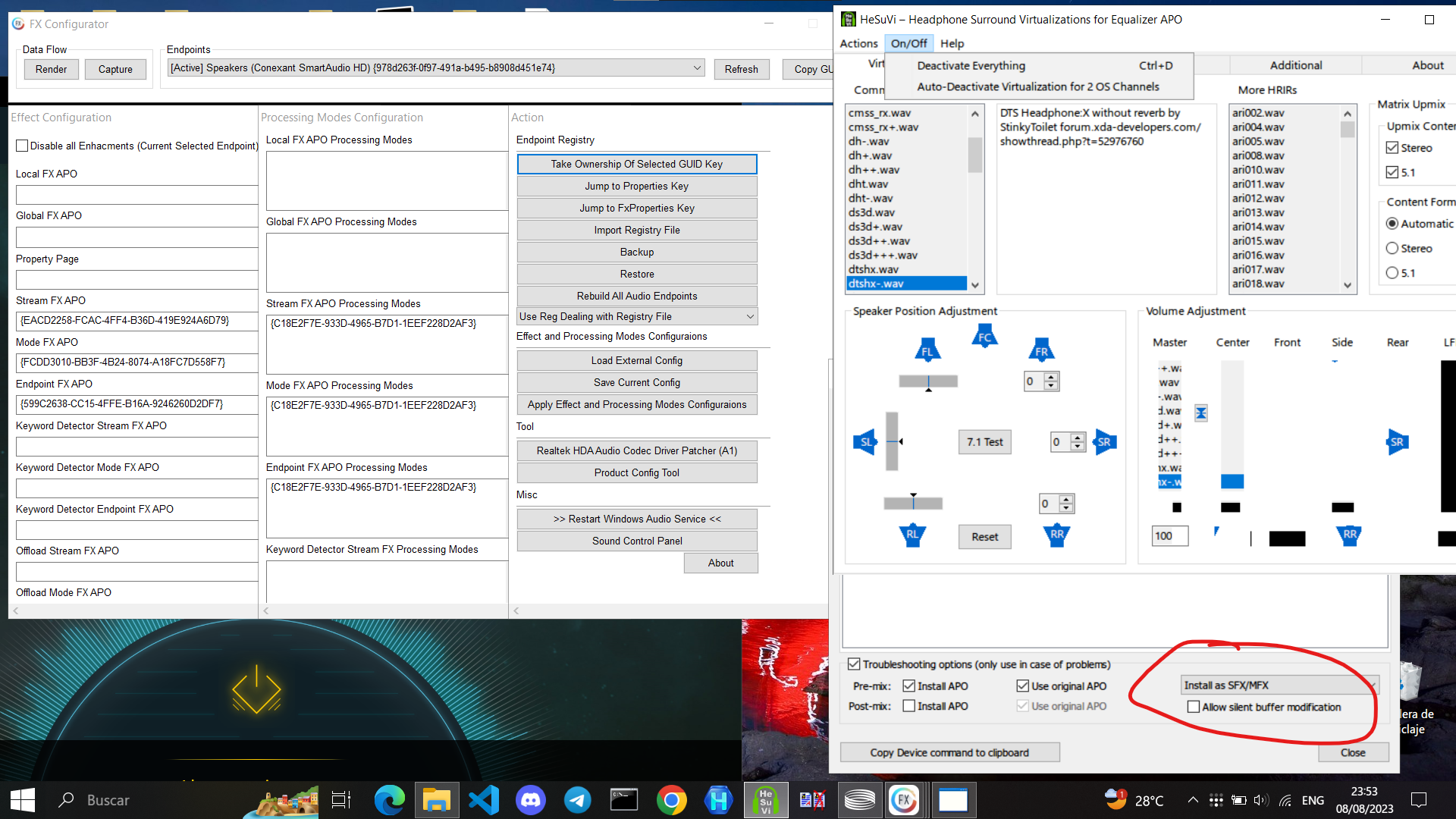
Task: Increase SR position stepper value
Action: point(1078,438)
